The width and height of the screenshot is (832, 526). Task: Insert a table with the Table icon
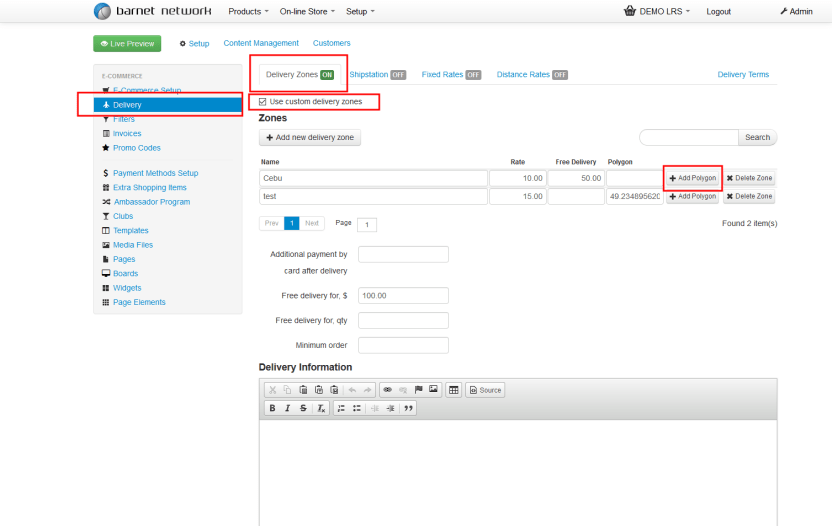pos(454,390)
